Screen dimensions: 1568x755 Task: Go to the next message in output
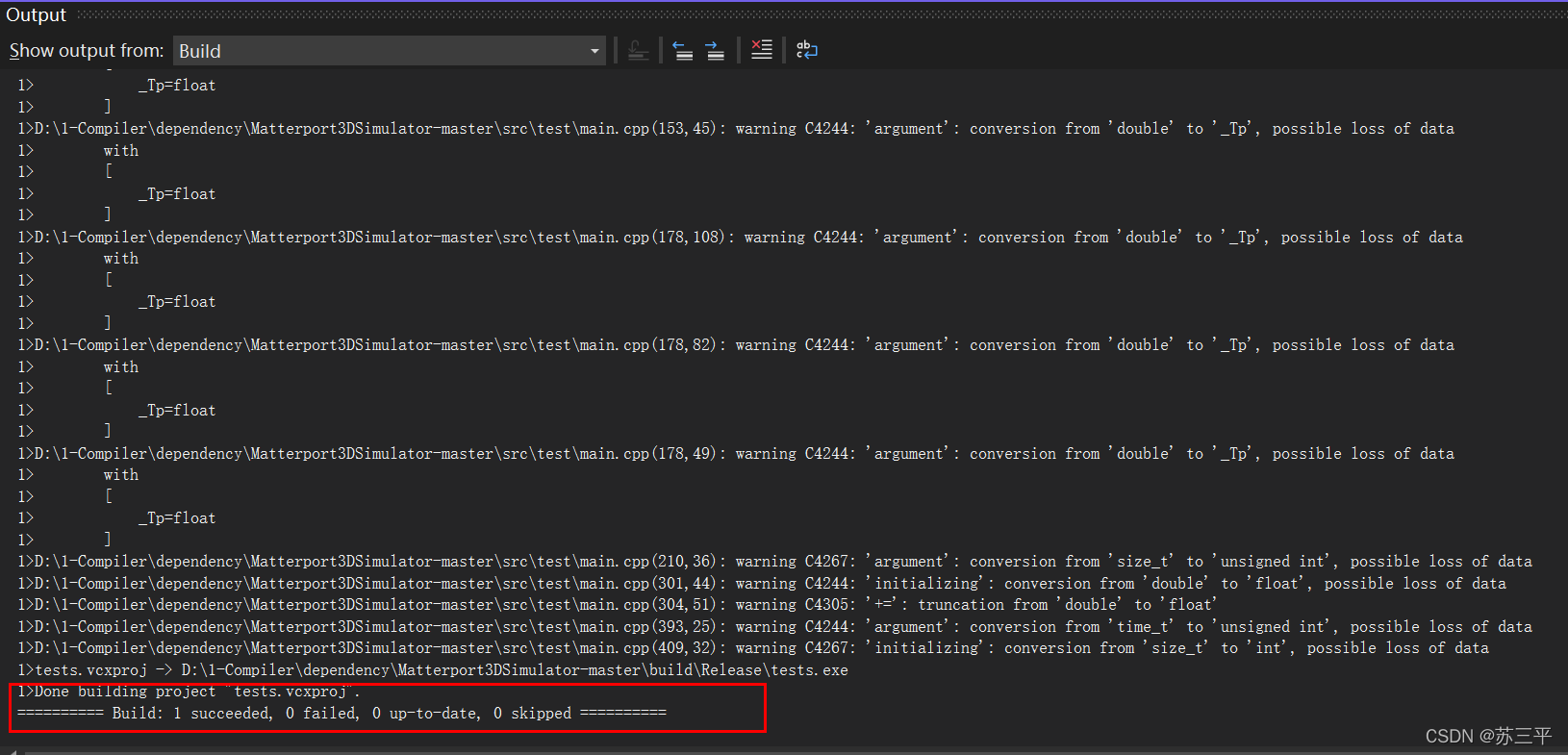[715, 50]
